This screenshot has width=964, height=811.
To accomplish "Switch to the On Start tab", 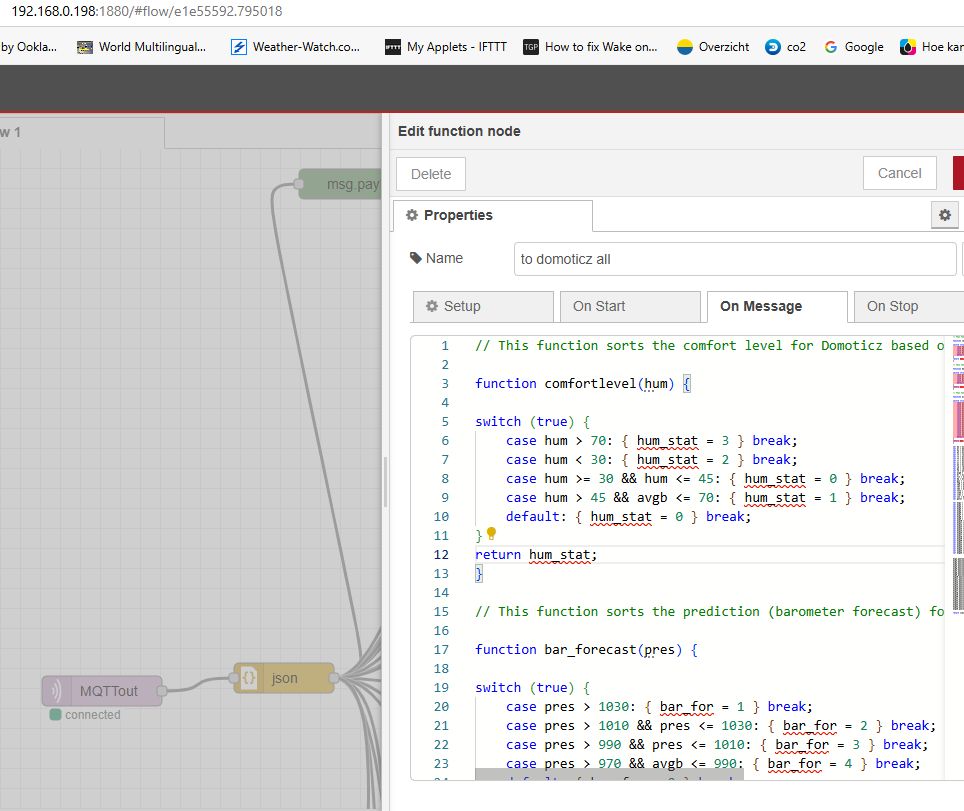I will (x=630, y=306).
